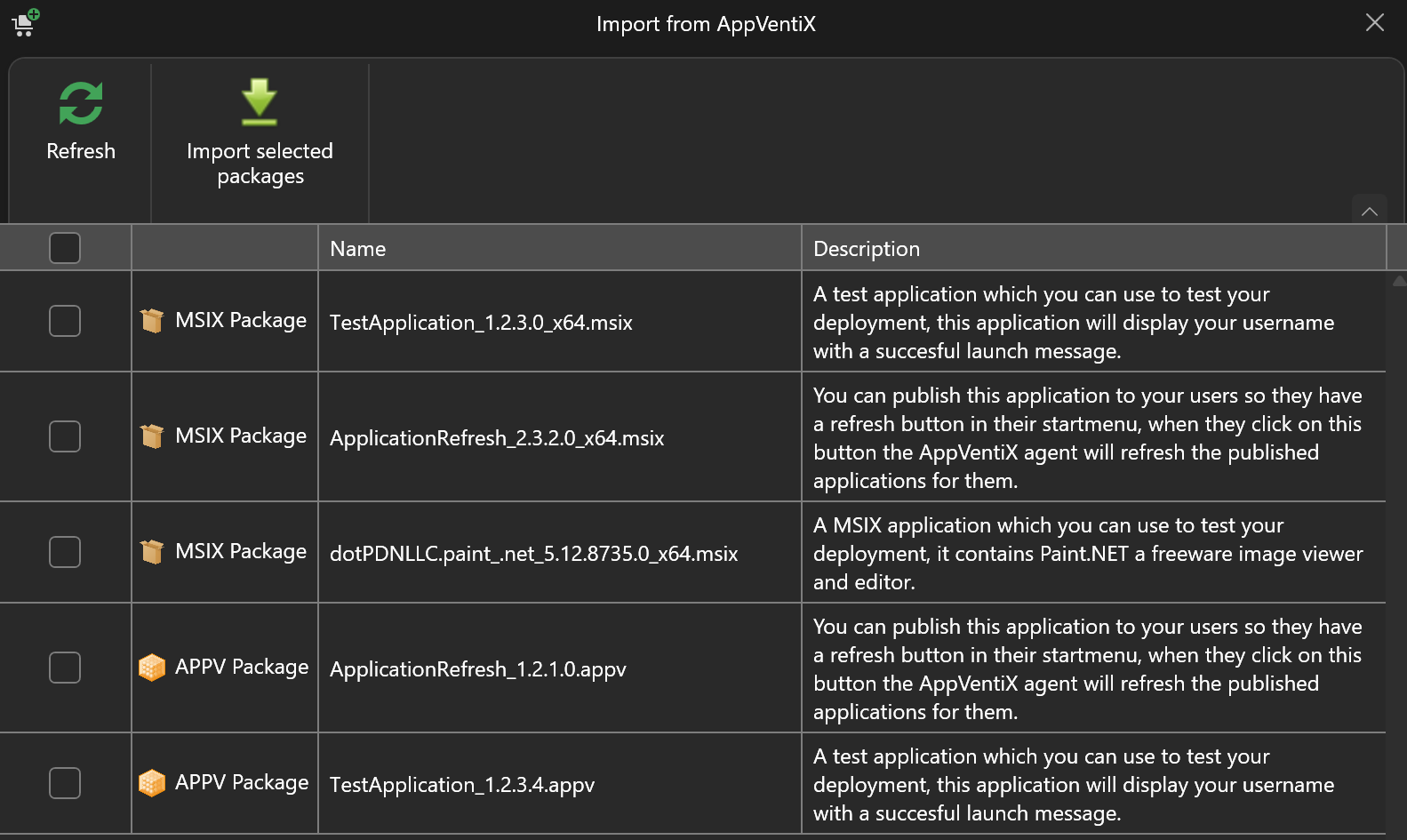Image resolution: width=1407 pixels, height=840 pixels.
Task: Close the Import from AppVentiX dialog
Action: tap(1374, 23)
